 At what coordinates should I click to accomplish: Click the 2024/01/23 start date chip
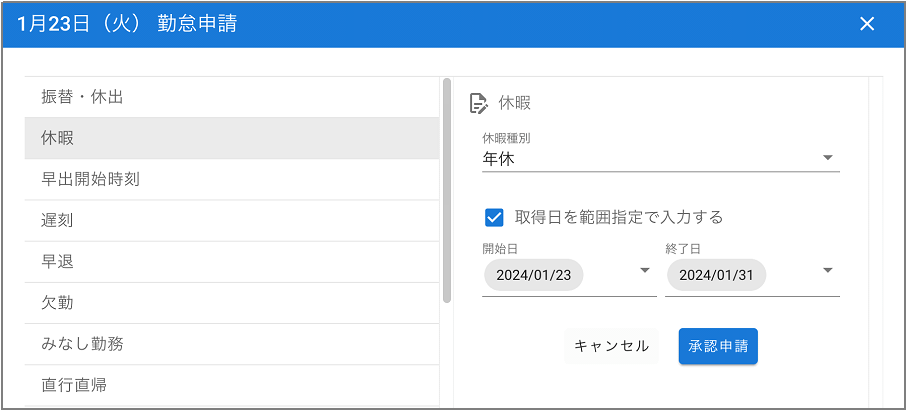pos(533,275)
